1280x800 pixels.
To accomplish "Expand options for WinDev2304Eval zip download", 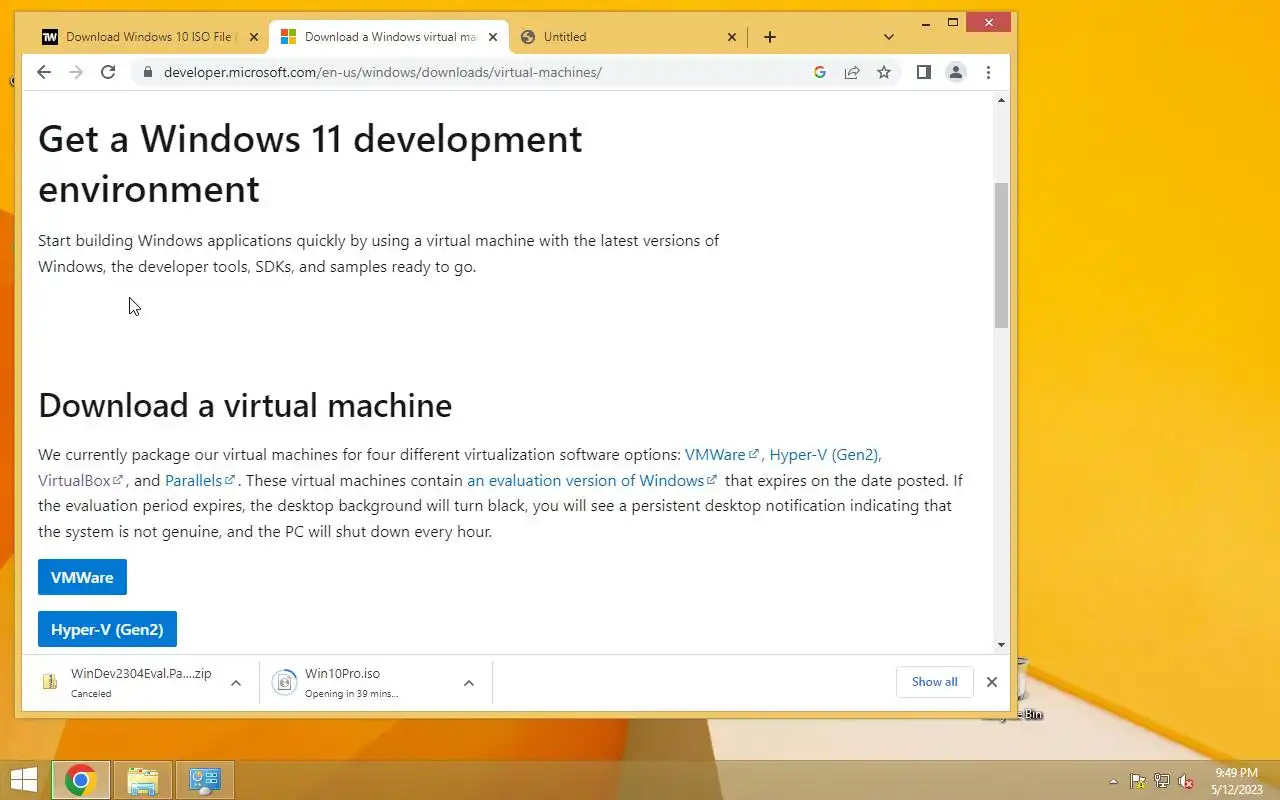I will tap(236, 683).
